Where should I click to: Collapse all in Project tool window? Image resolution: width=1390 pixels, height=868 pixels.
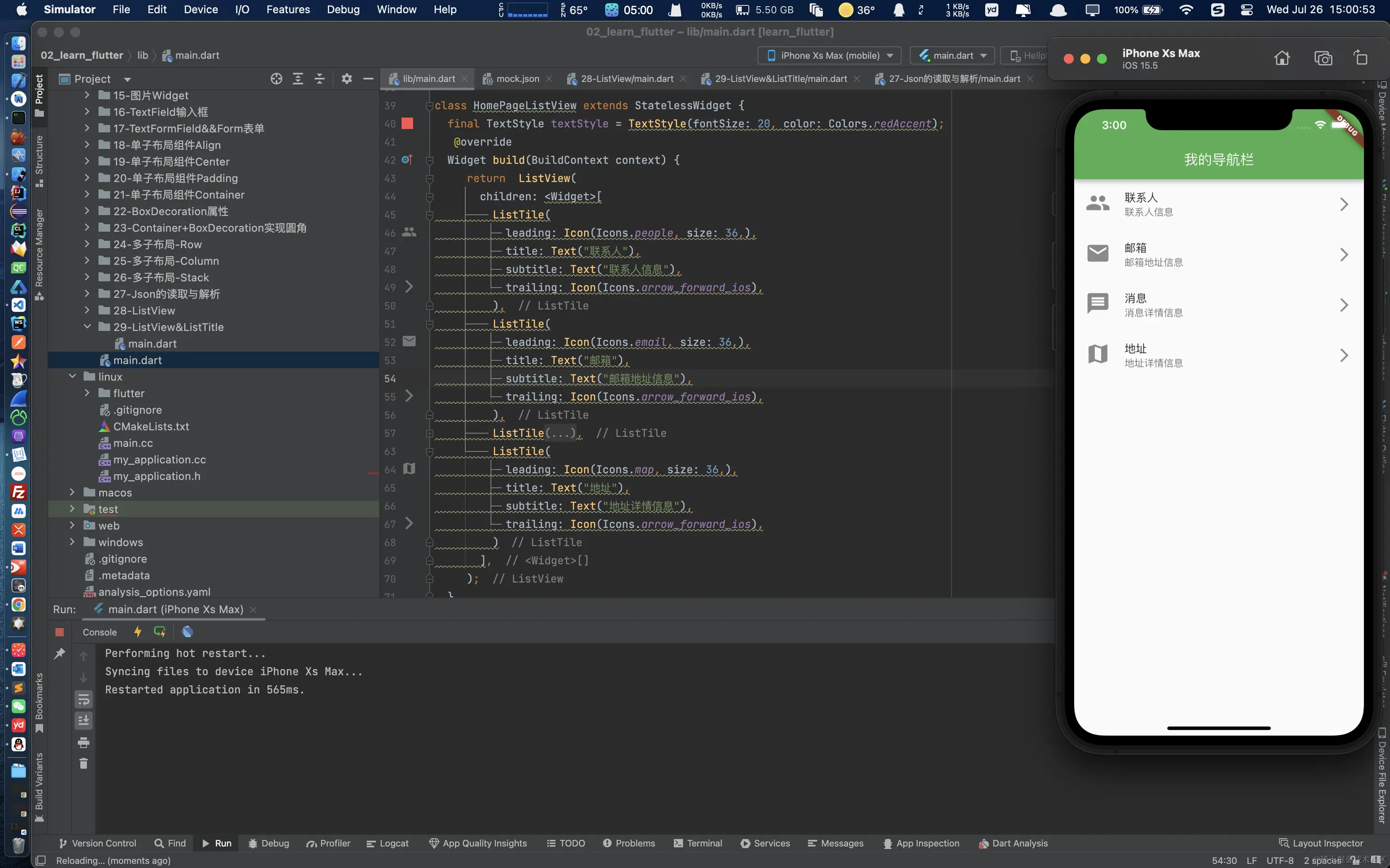pyautogui.click(x=320, y=79)
